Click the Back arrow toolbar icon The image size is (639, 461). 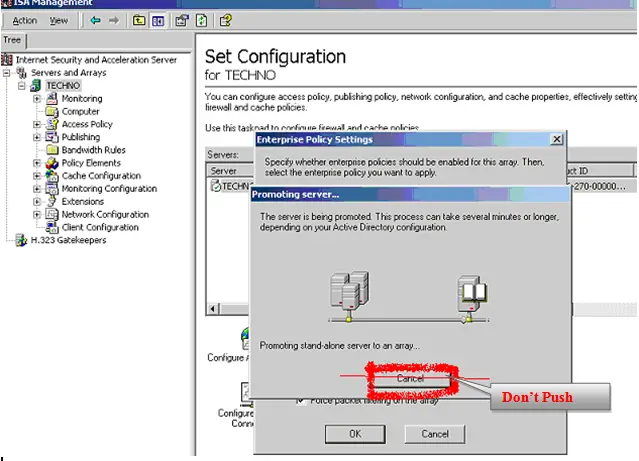(95, 20)
